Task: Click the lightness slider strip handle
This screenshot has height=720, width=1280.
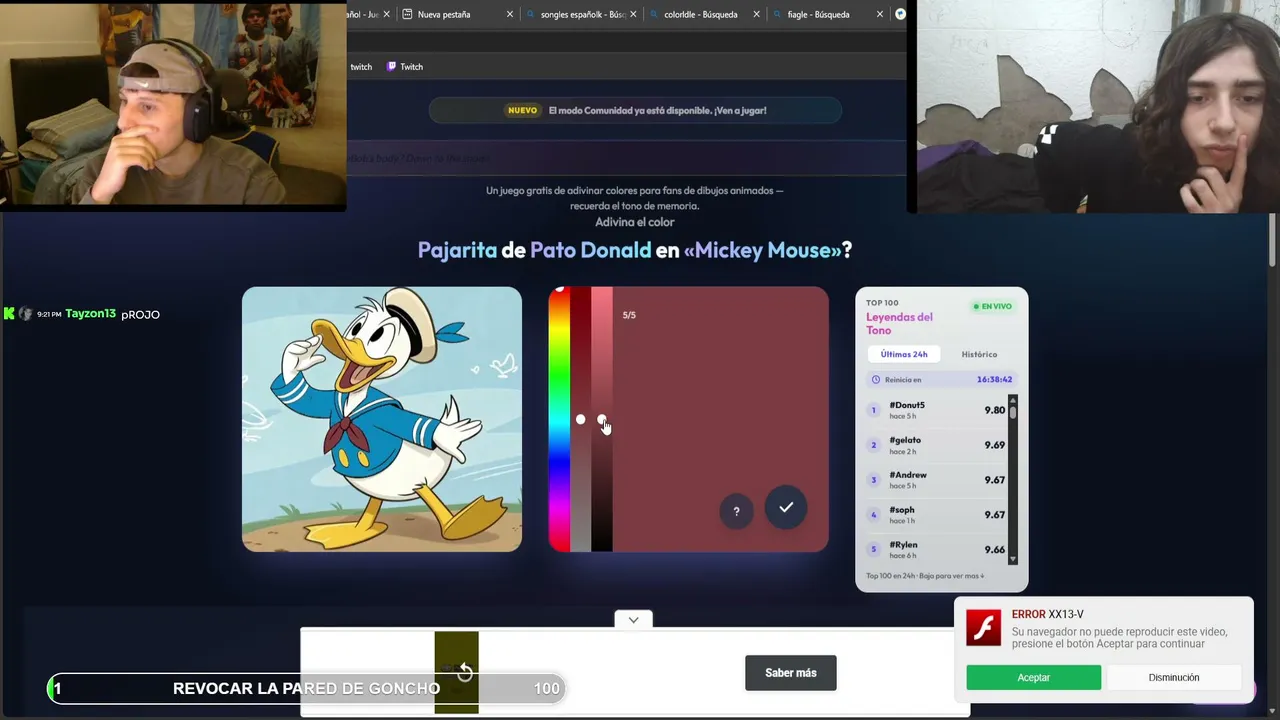Action: 602,419
